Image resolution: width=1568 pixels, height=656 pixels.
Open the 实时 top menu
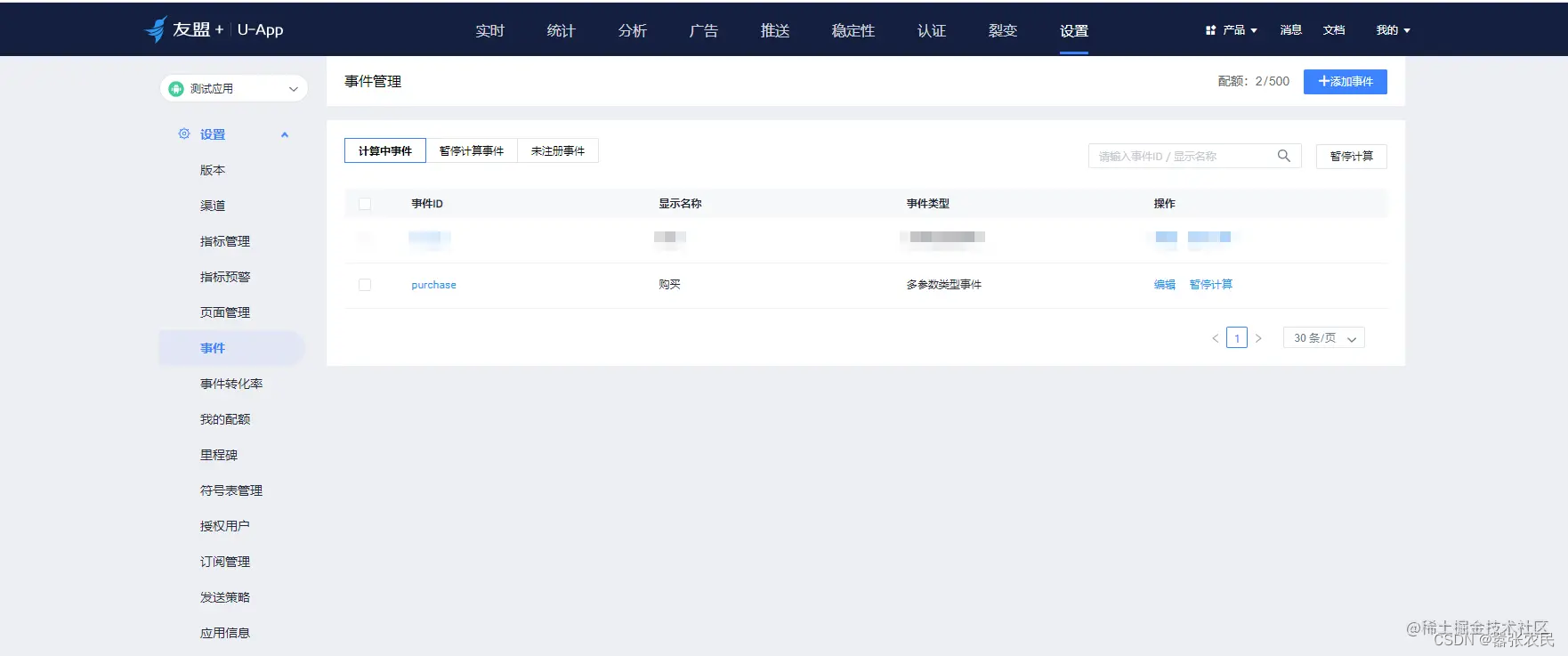tap(489, 30)
